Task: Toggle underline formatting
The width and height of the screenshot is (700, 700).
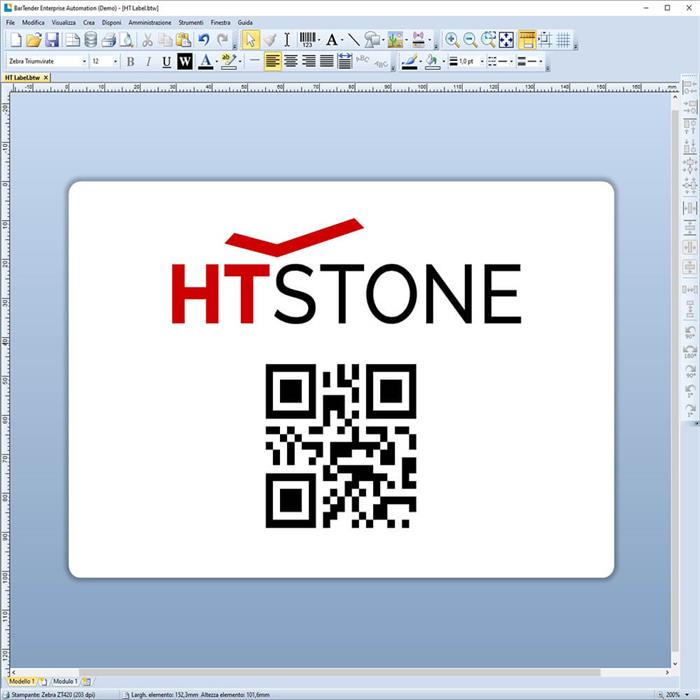Action: tap(167, 61)
